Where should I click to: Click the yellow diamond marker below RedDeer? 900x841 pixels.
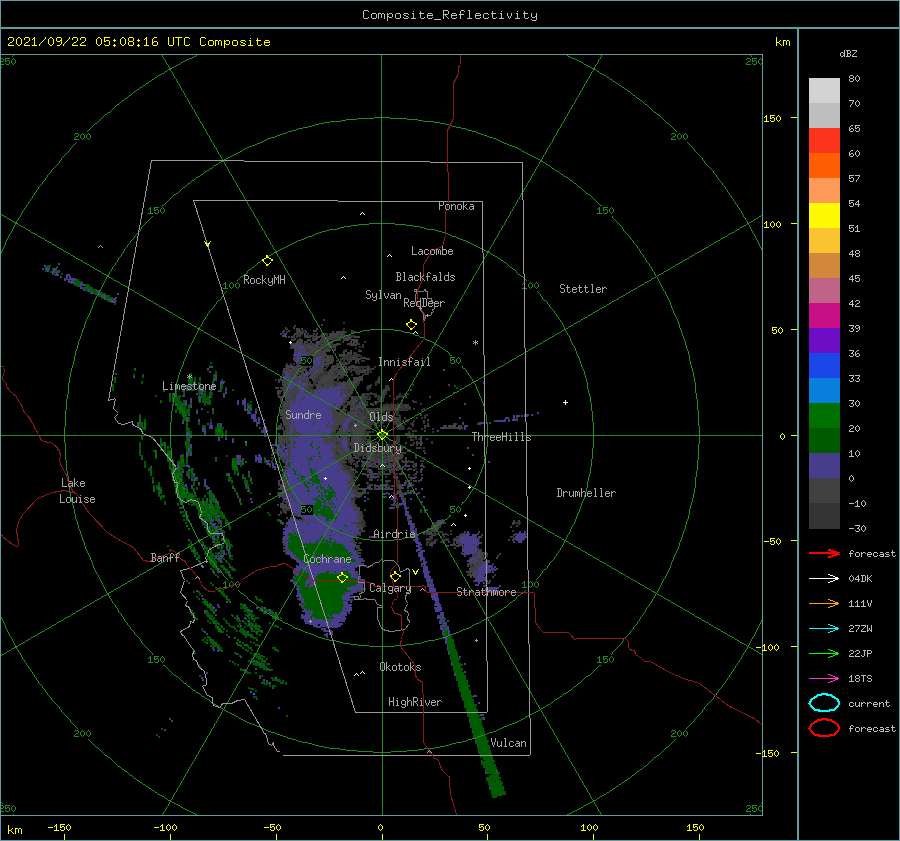412,325
